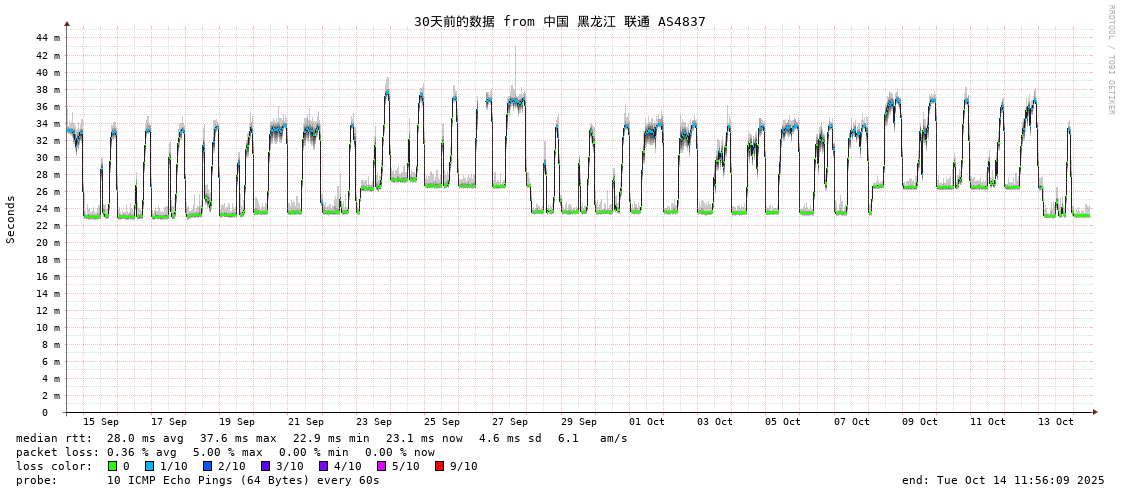Click the green 0 loss color swatch
The image size is (1121, 494).
click(113, 466)
